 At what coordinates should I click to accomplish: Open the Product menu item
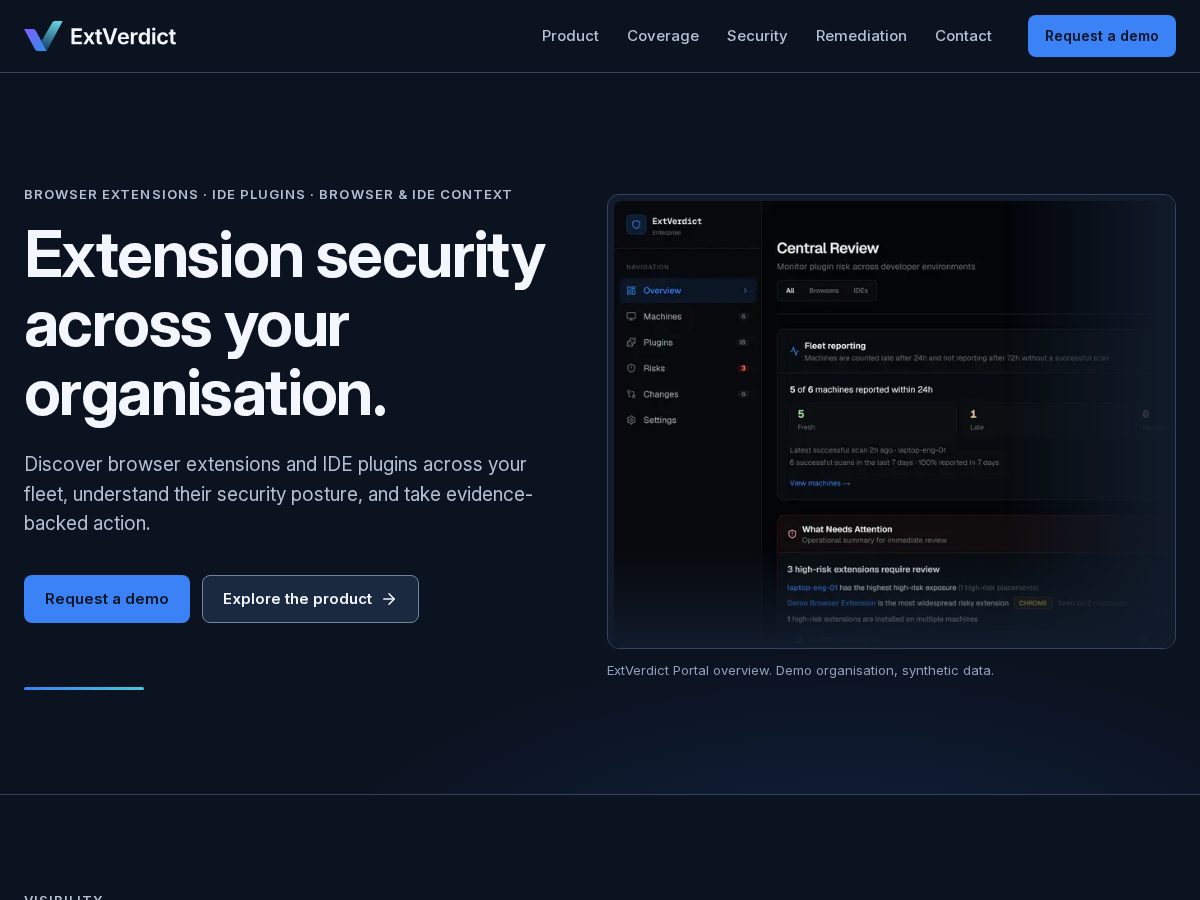(x=570, y=36)
